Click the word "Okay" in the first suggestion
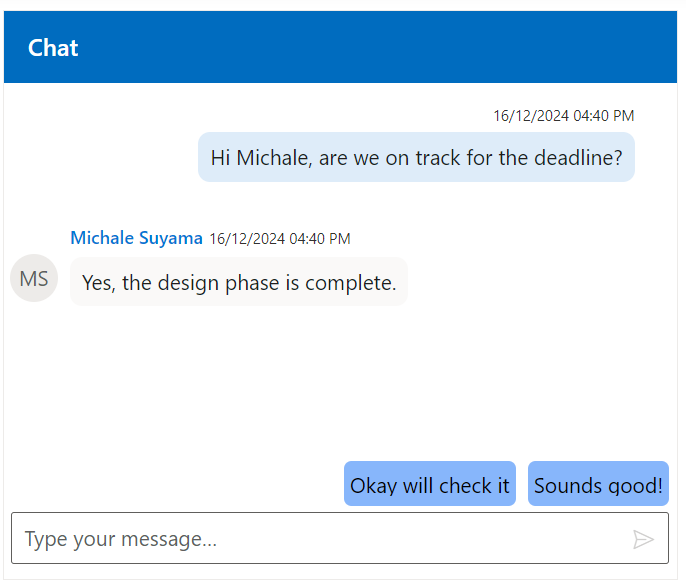This screenshot has height=588, width=686. click(x=373, y=486)
